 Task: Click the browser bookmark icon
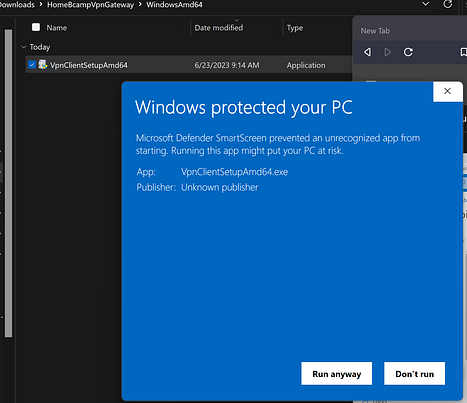pos(463,52)
